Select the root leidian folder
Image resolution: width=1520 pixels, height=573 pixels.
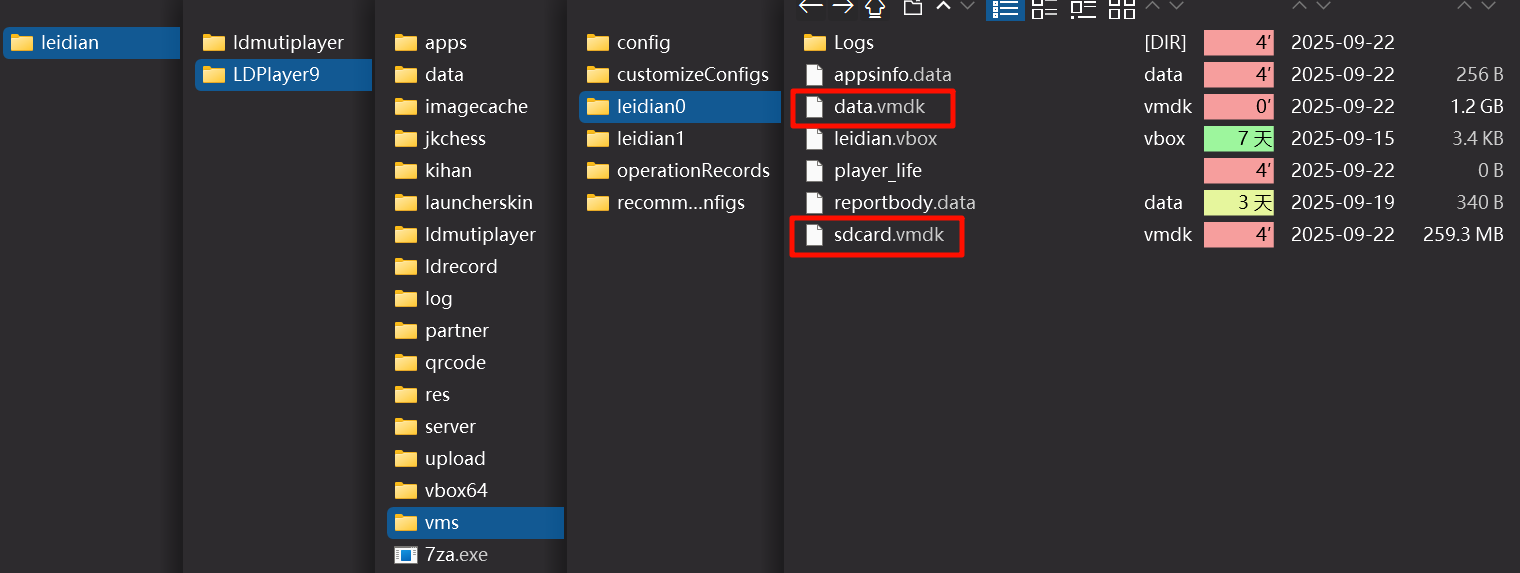pyautogui.click(x=69, y=42)
